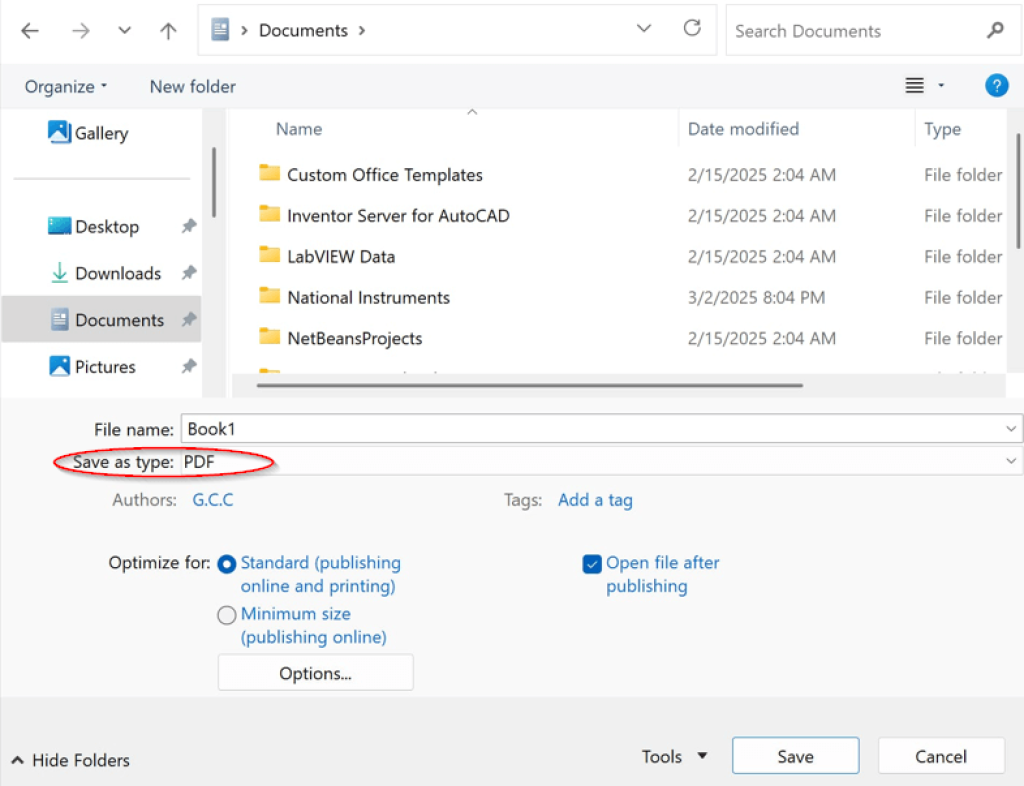The width and height of the screenshot is (1024, 786).
Task: Add a tag to the document
Action: [x=595, y=499]
